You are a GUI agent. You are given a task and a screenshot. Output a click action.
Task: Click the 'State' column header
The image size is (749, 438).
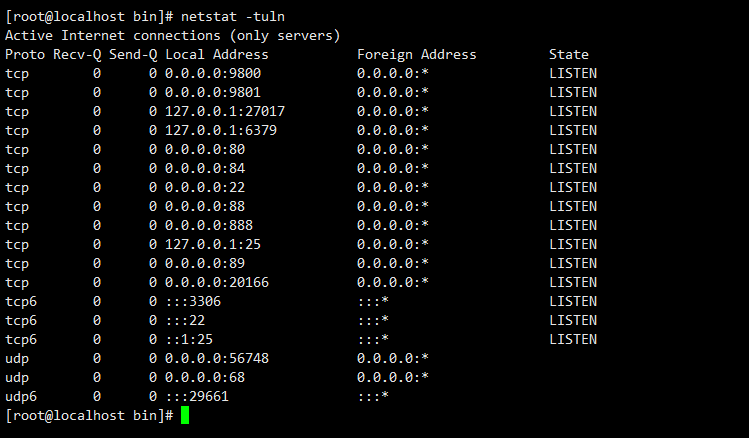(x=568, y=55)
